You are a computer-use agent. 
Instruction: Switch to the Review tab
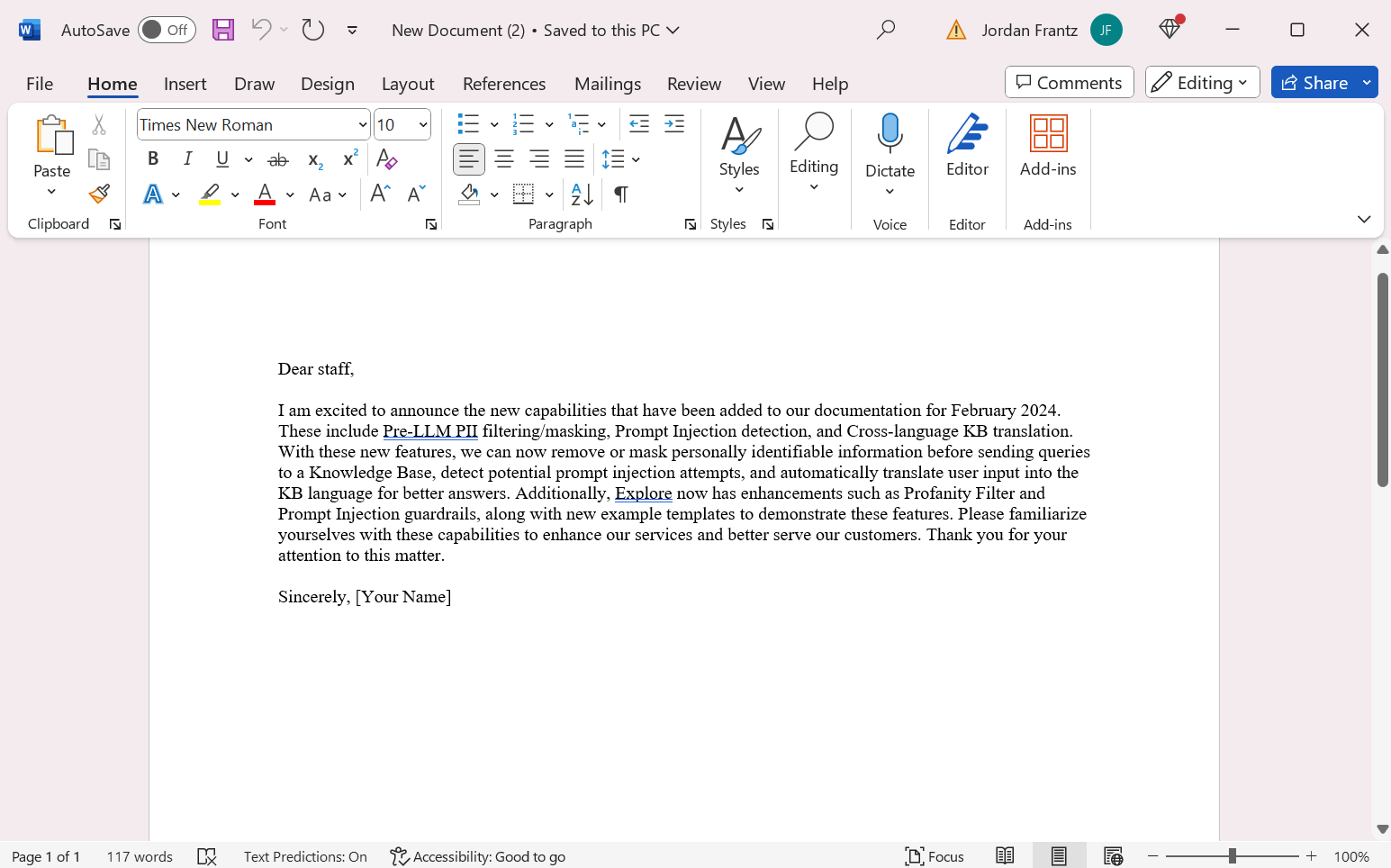coord(694,84)
